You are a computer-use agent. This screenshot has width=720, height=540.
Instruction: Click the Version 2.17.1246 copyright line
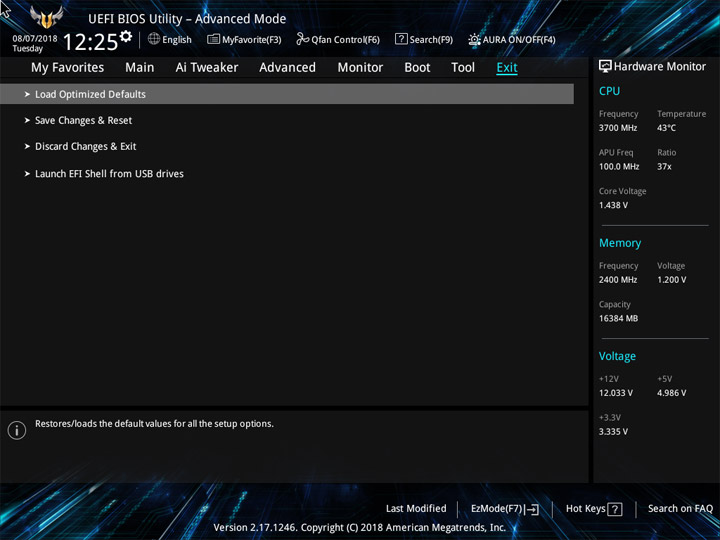[x=360, y=528]
